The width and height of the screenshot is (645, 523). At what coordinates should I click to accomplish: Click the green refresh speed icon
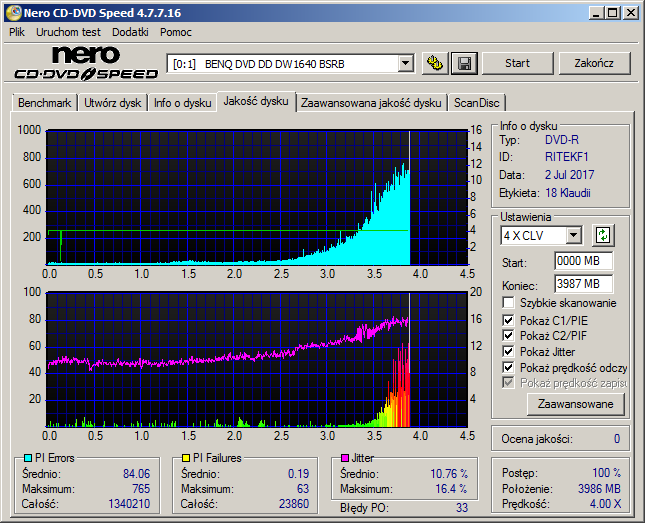click(603, 235)
